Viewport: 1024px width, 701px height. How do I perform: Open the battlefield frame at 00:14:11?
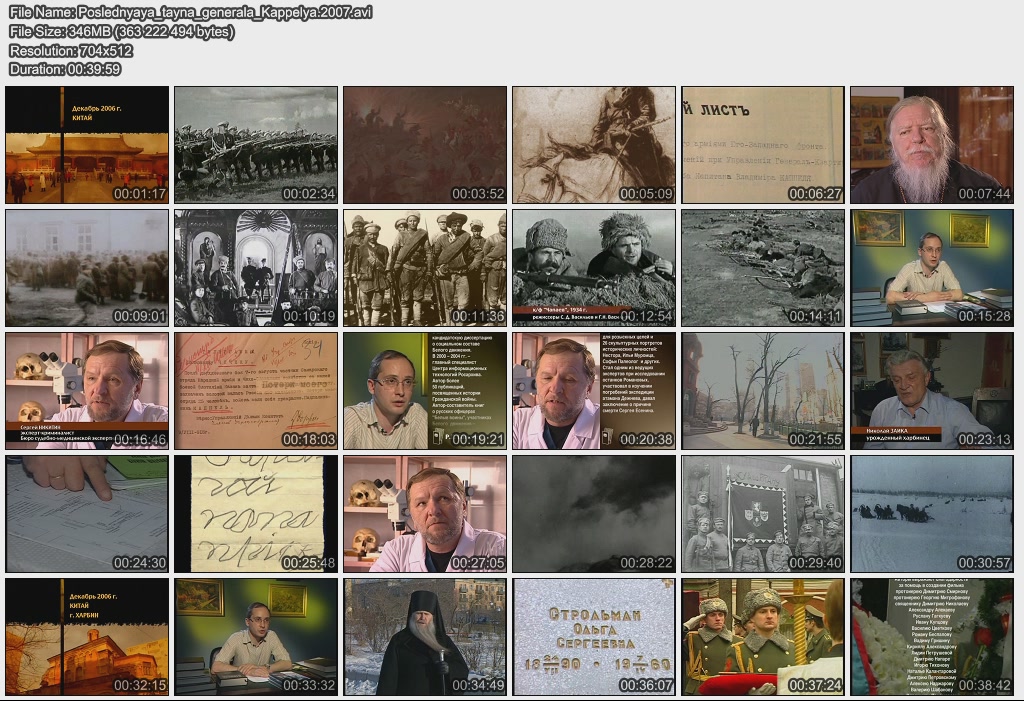point(763,268)
